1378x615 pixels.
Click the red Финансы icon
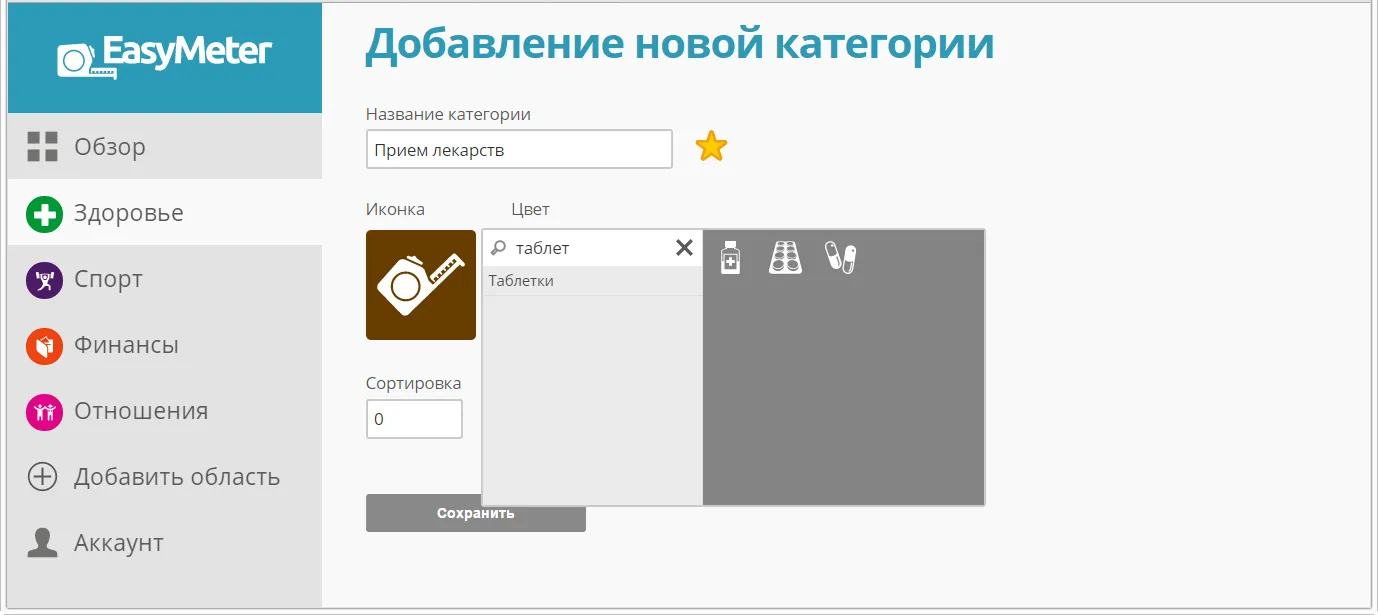[x=42, y=345]
